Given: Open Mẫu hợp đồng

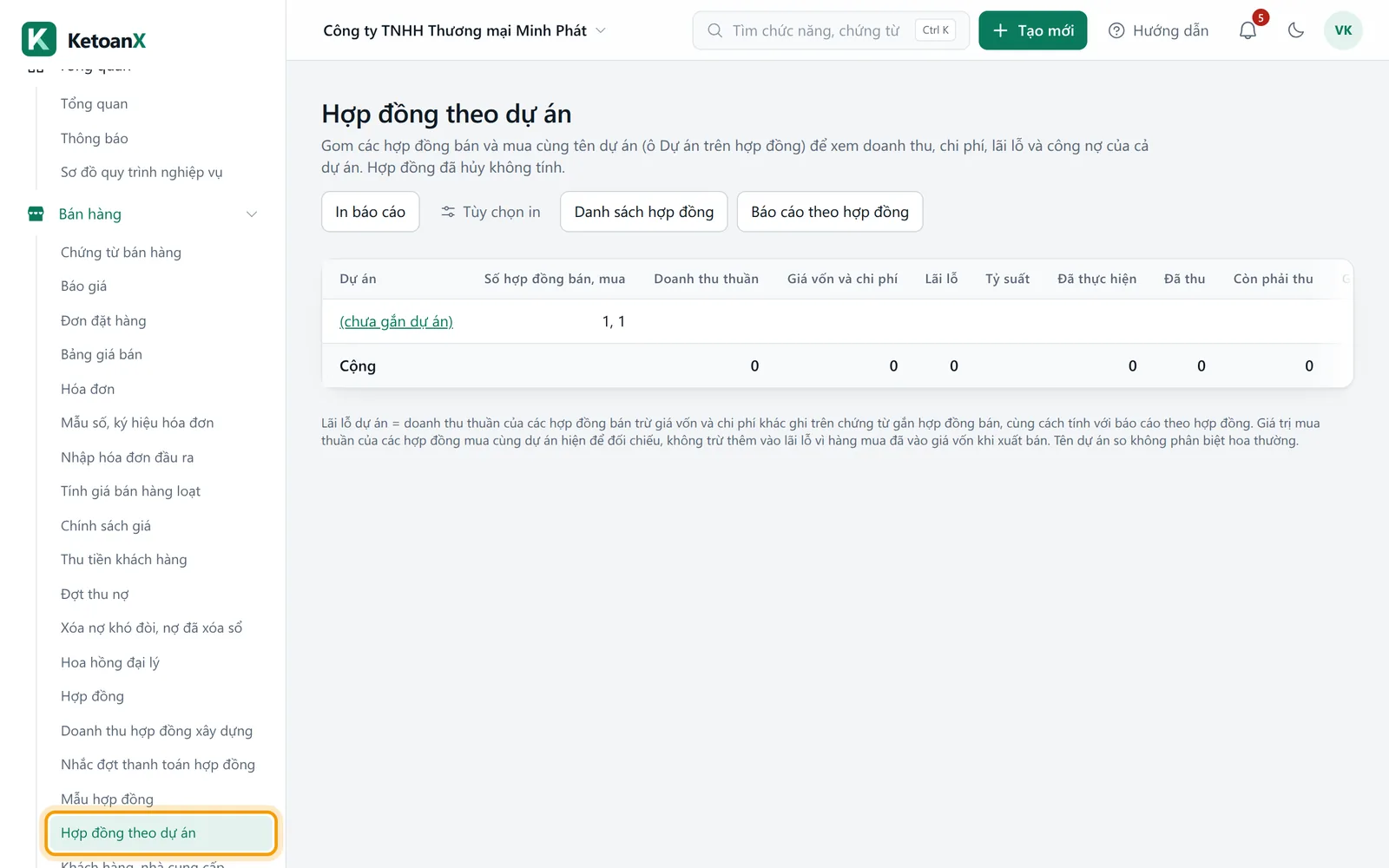Looking at the screenshot, I should [107, 799].
